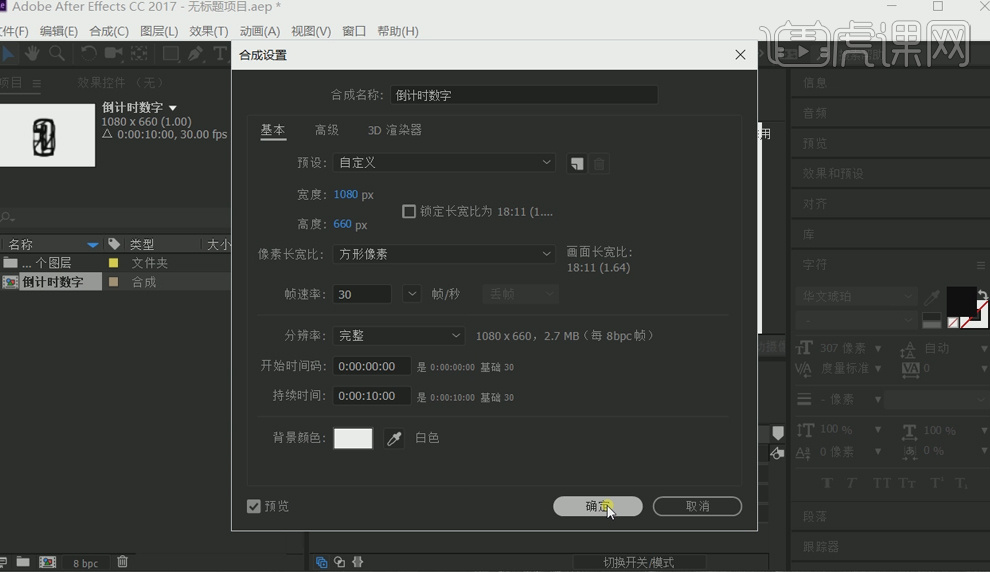990x572 pixels.
Task: Select the Unified Camera tool
Action: (x=114, y=54)
